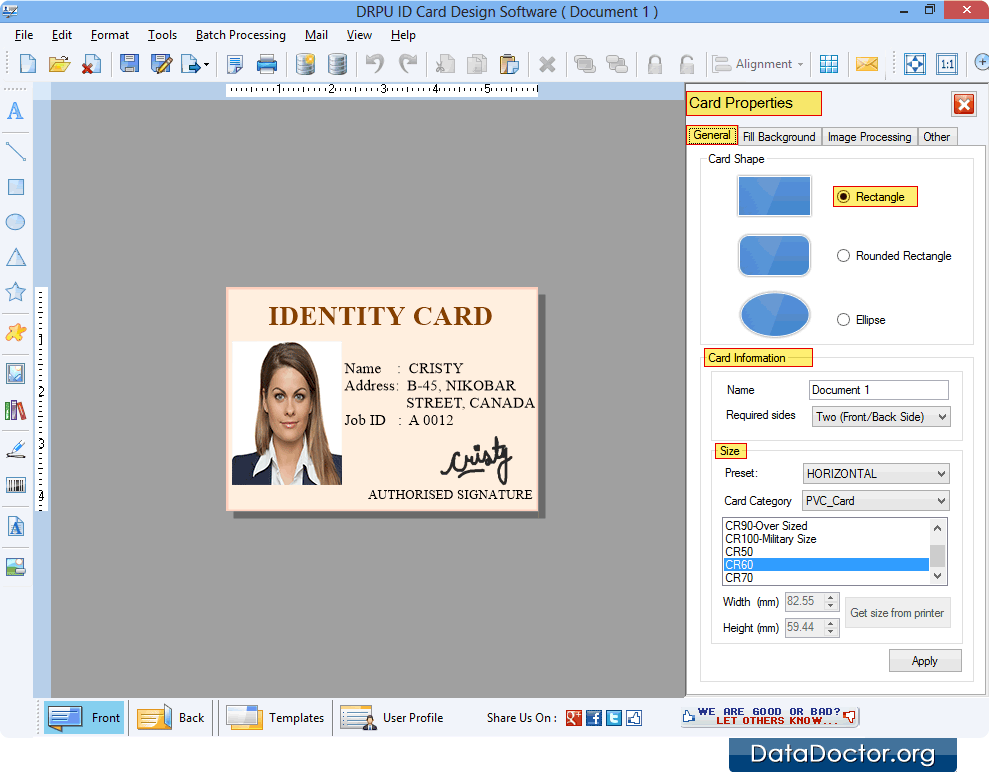Image resolution: width=989 pixels, height=773 pixels.
Task: Select the Text tool (letter A)
Action: tap(15, 112)
